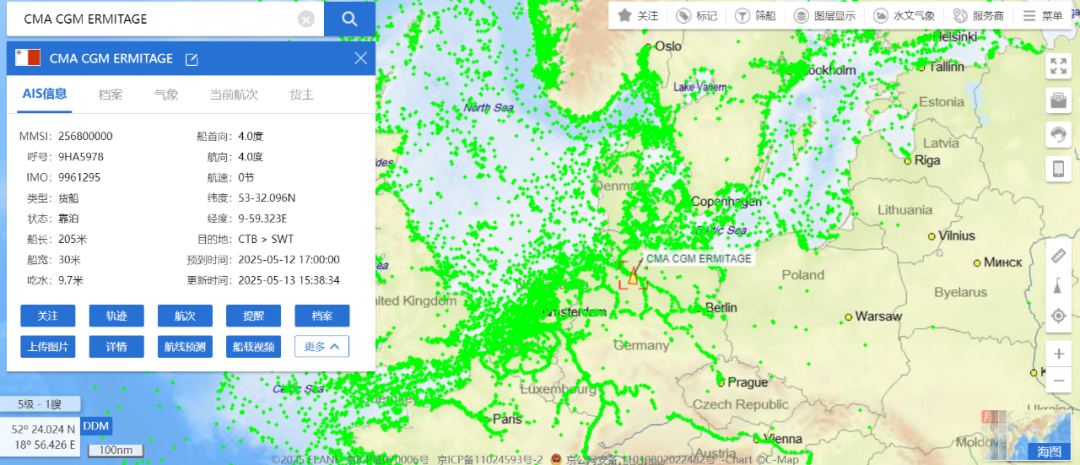Viewport: 1080px width, 465px height.
Task: Click the mobile phone icon
Action: (1058, 169)
